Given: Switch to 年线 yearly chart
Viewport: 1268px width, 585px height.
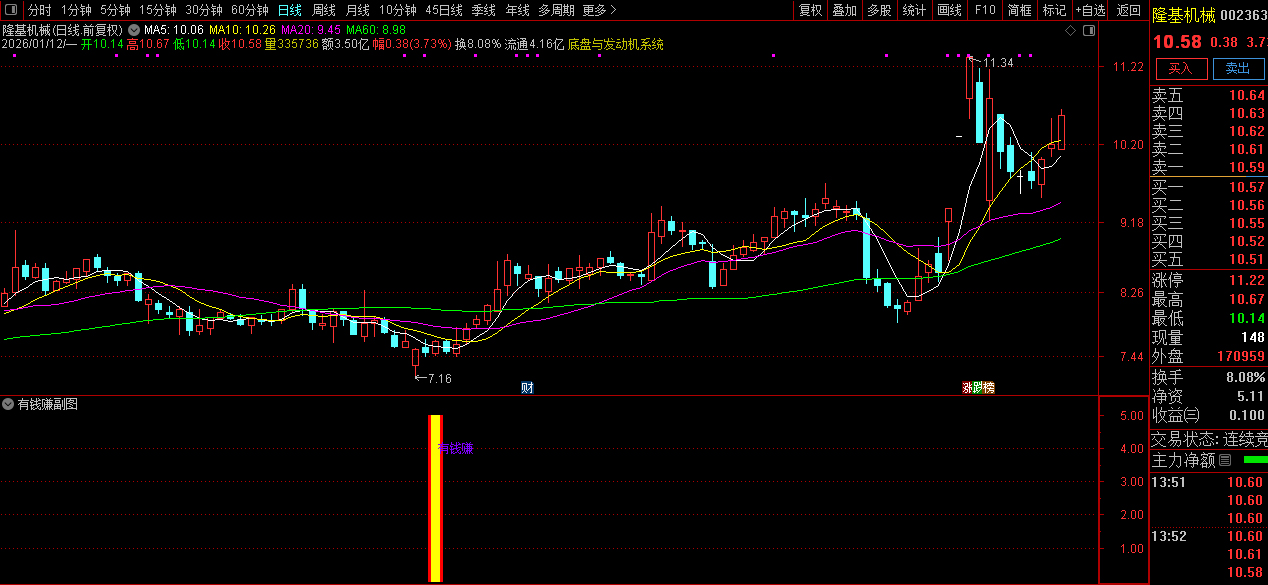Looking at the screenshot, I should point(517,10).
